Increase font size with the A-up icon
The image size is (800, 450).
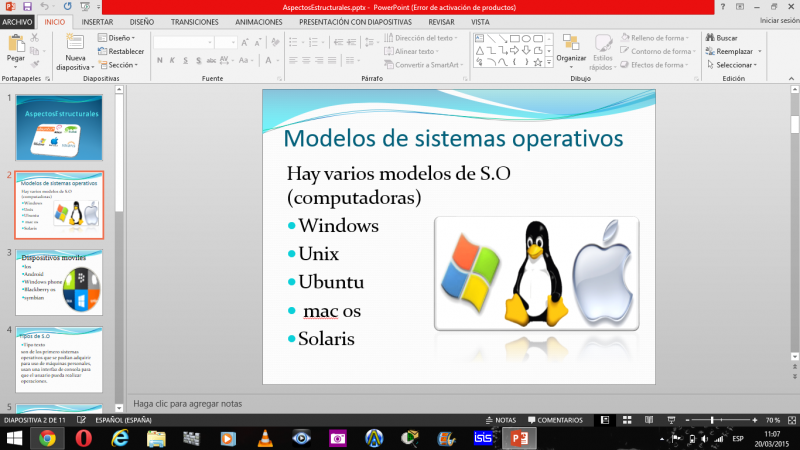point(245,42)
